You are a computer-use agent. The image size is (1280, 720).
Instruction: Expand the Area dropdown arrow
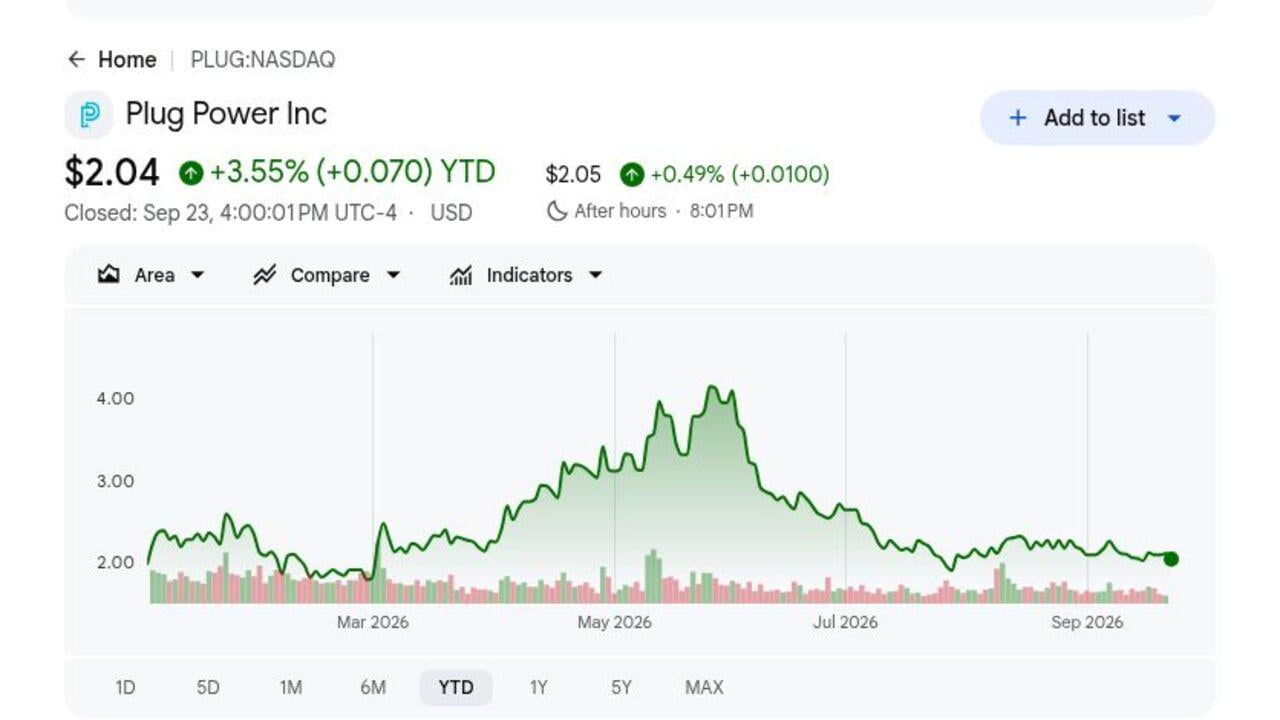[197, 275]
